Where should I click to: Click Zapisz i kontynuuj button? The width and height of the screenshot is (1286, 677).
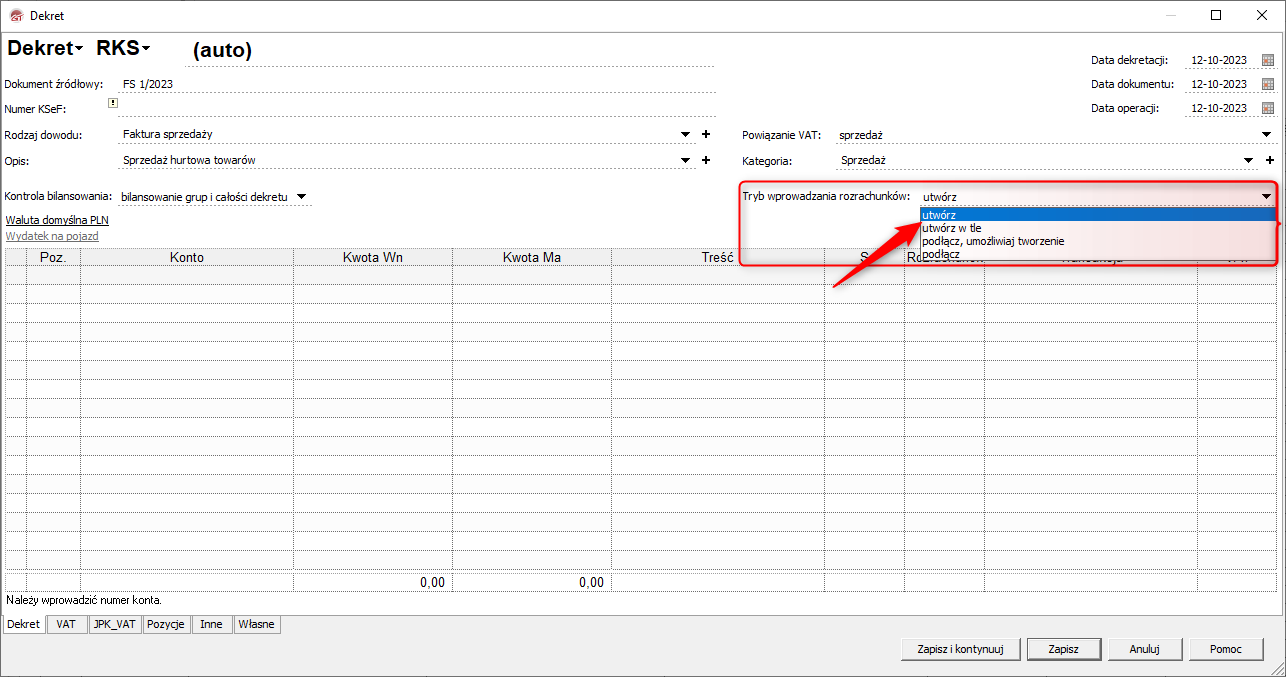(960, 649)
